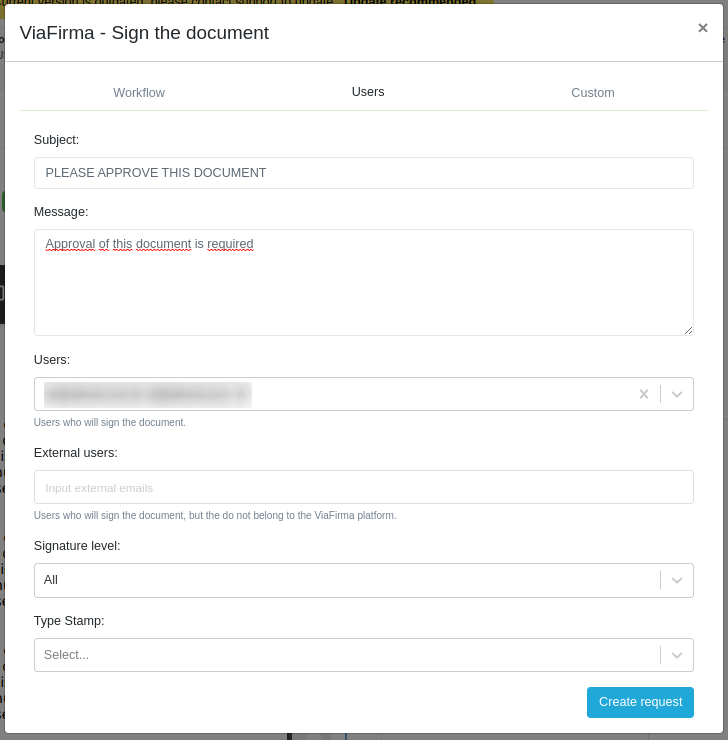Select the Users tab

[x=368, y=92]
